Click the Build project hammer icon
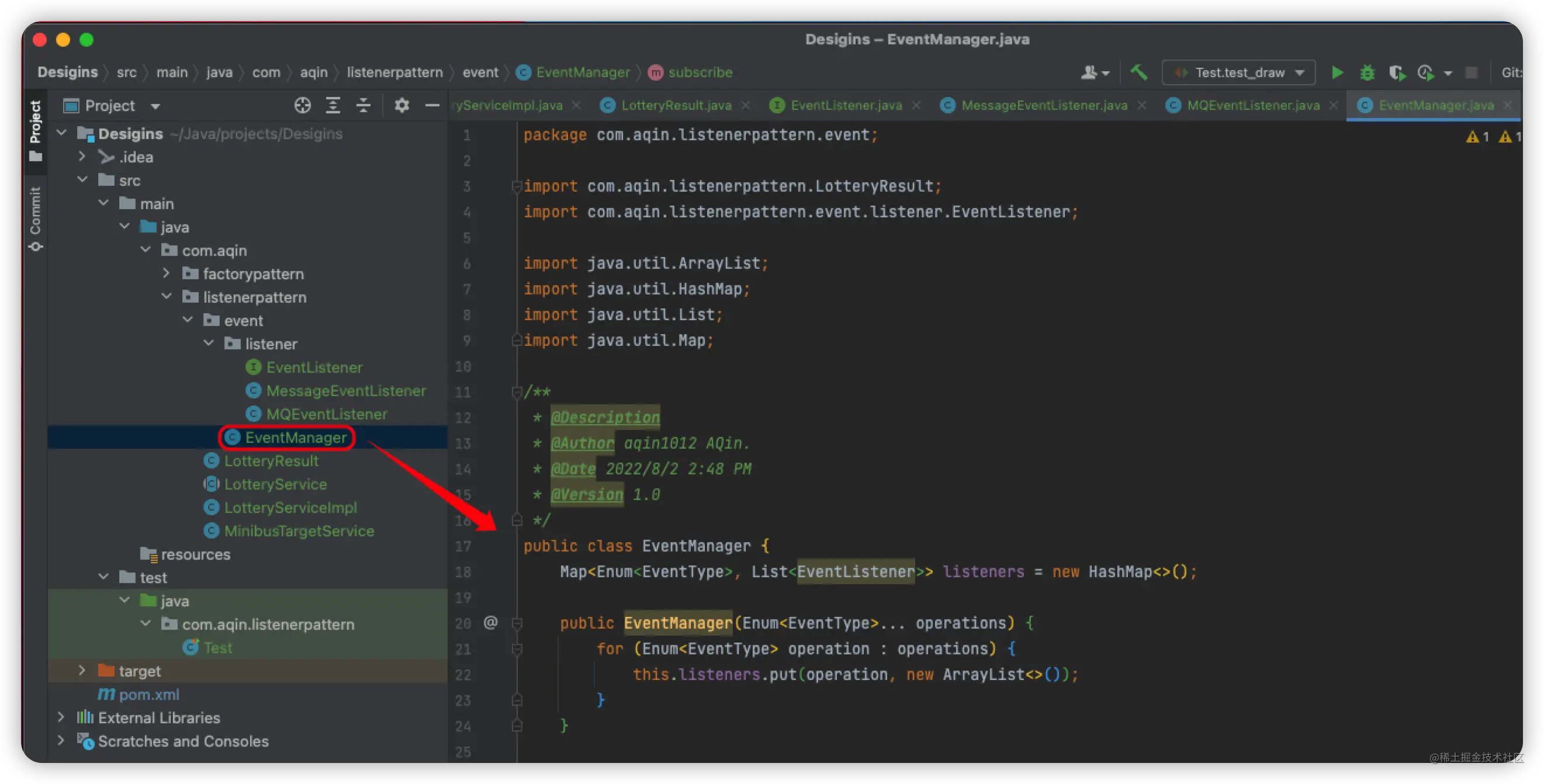This screenshot has width=1544, height=784. click(1139, 72)
